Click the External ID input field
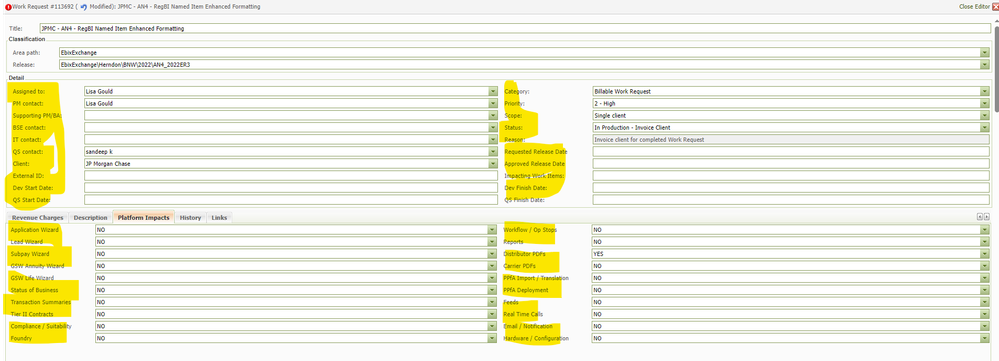Image resolution: width=999 pixels, height=361 pixels. click(291, 176)
